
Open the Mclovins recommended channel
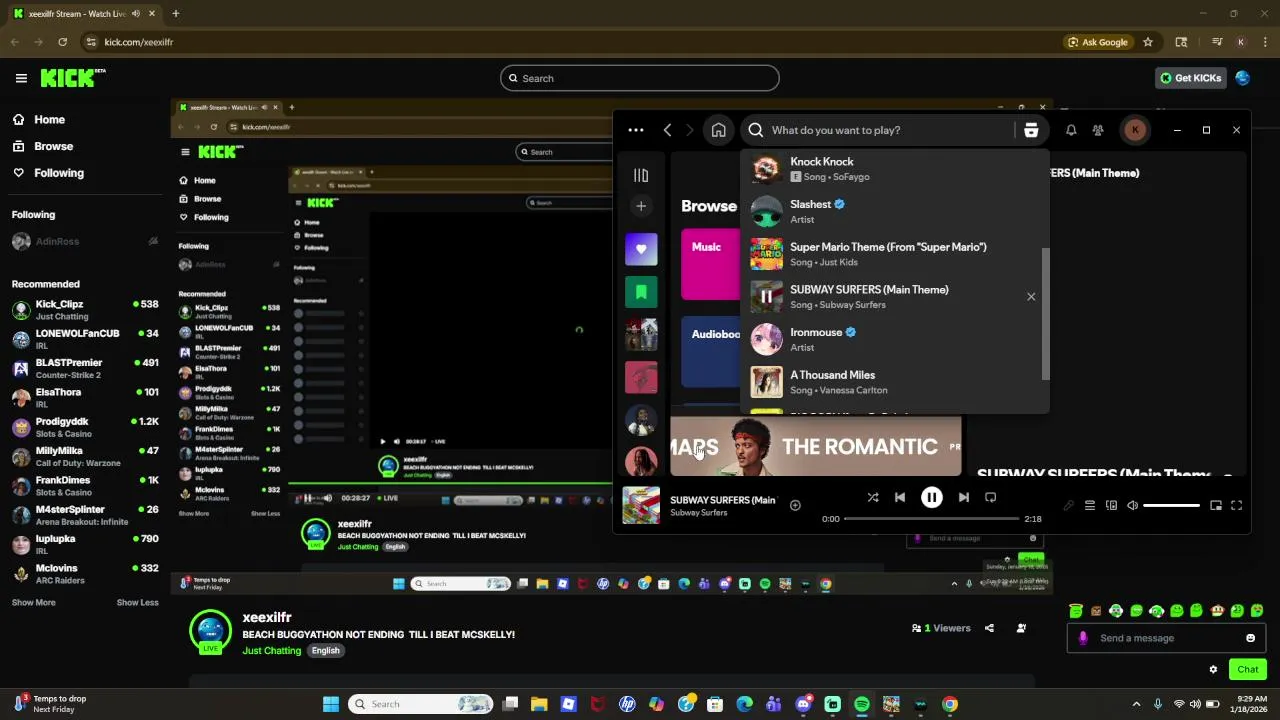coord(85,574)
